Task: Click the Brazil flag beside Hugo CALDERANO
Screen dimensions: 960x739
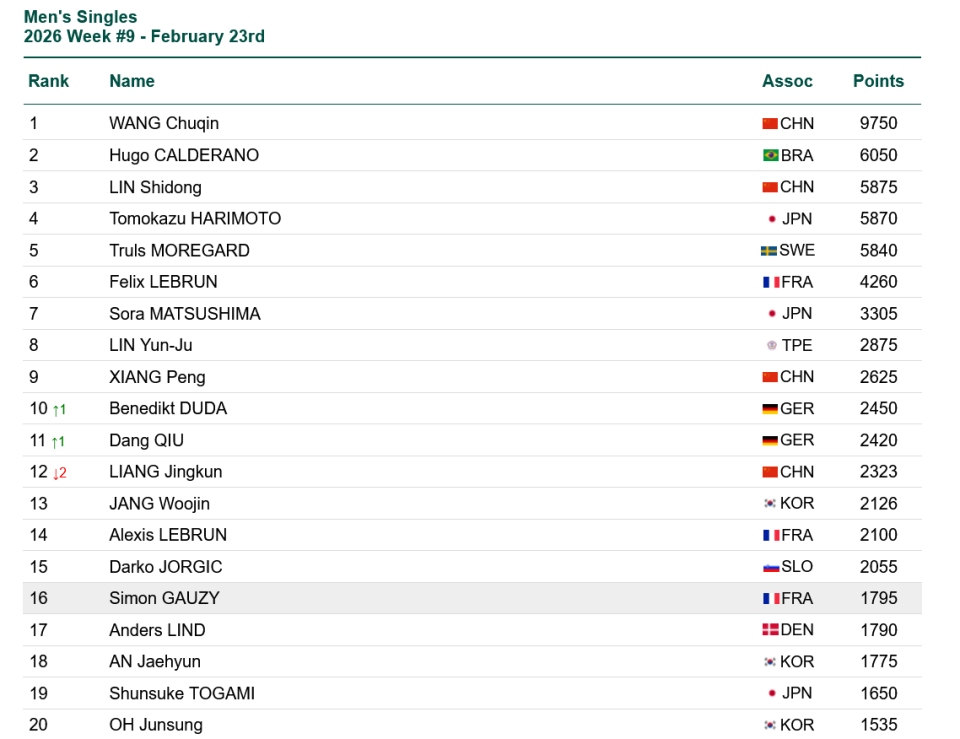Action: pyautogui.click(x=770, y=155)
